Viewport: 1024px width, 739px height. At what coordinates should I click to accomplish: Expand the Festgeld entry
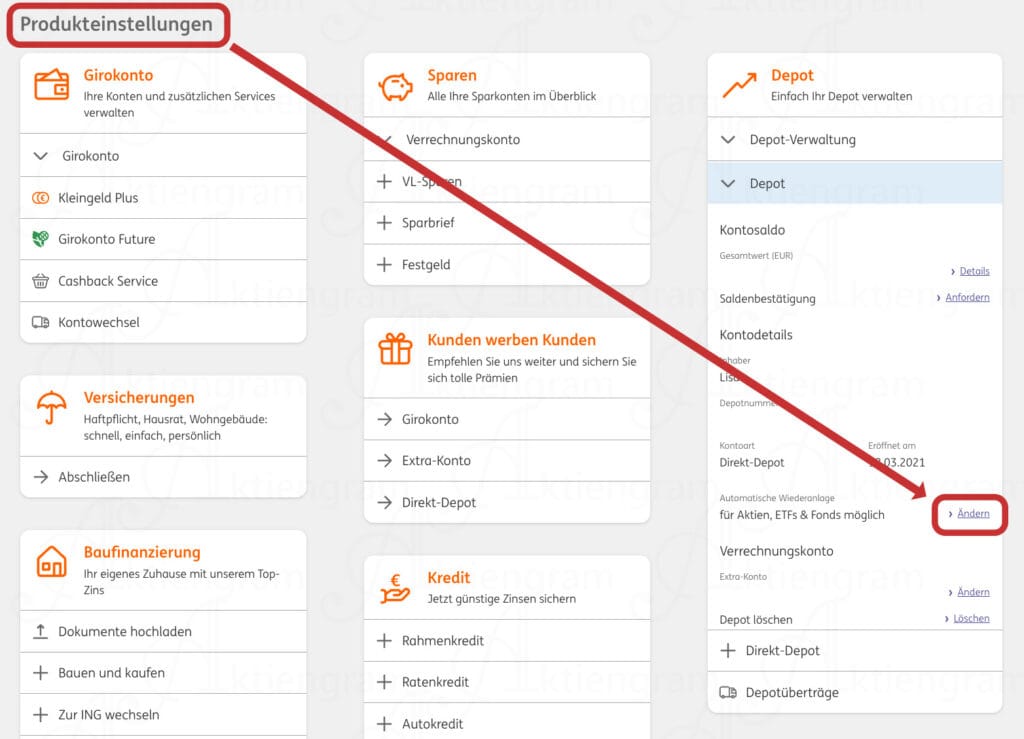507,265
